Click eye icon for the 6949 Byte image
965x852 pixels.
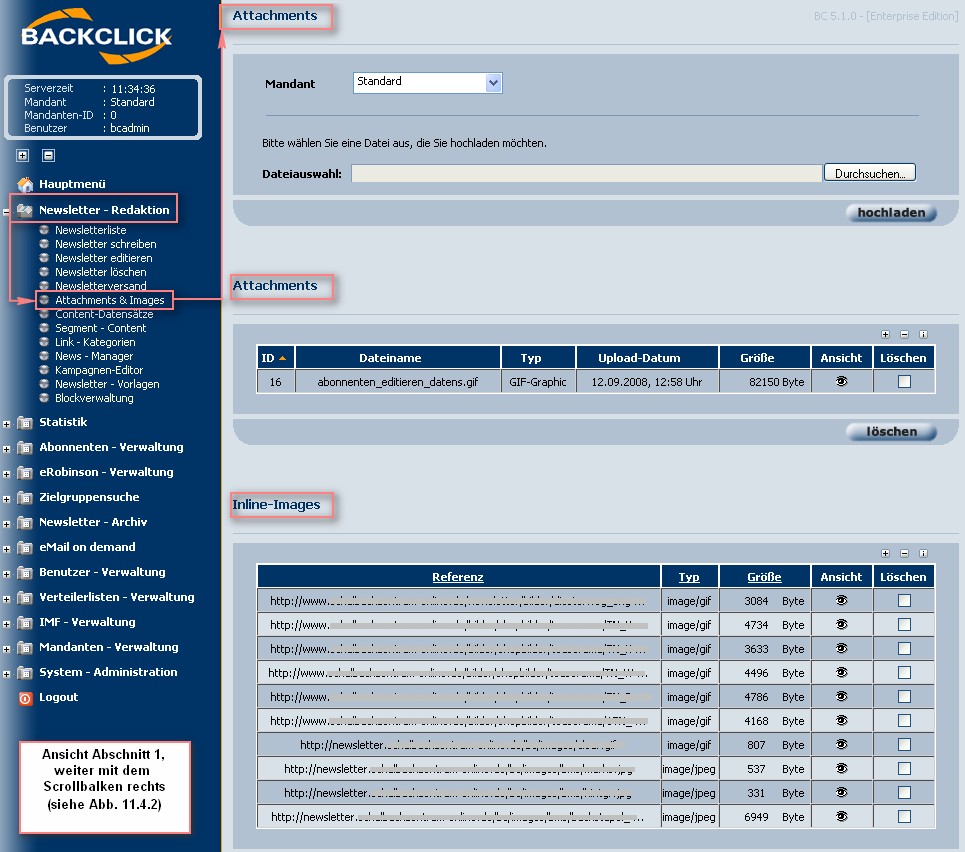pyautogui.click(x=841, y=817)
